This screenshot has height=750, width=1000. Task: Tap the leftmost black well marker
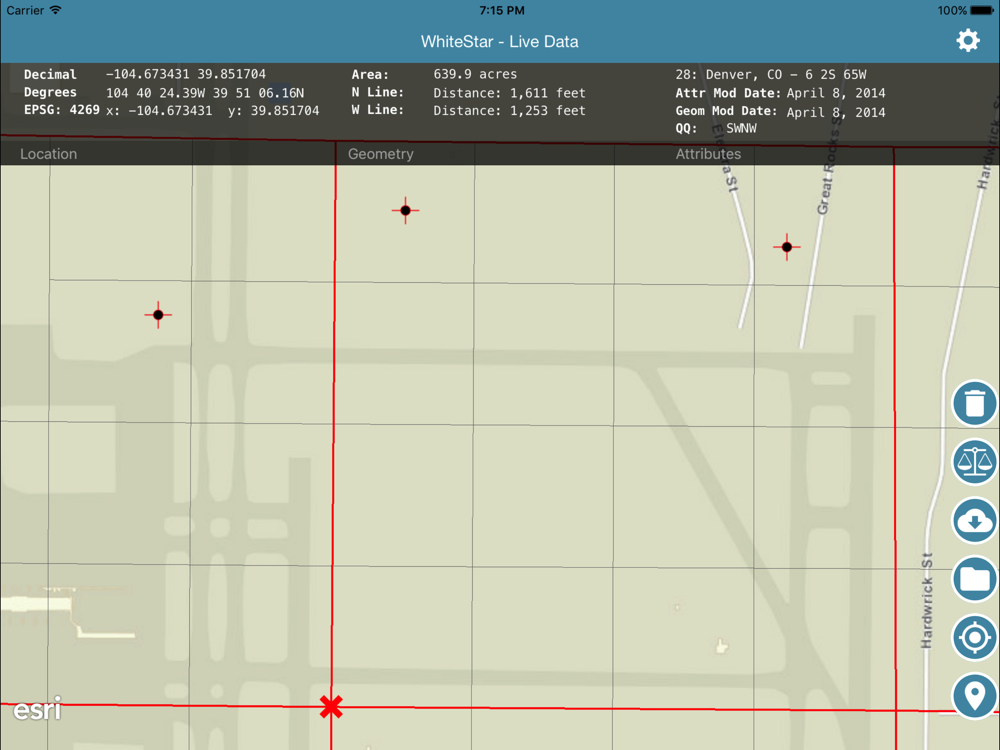[x=158, y=314]
